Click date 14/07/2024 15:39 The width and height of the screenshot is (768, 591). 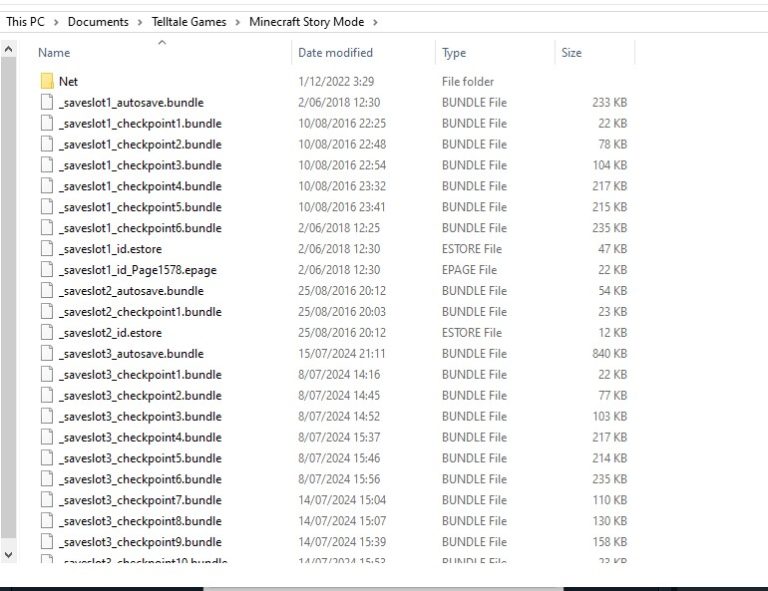342,542
